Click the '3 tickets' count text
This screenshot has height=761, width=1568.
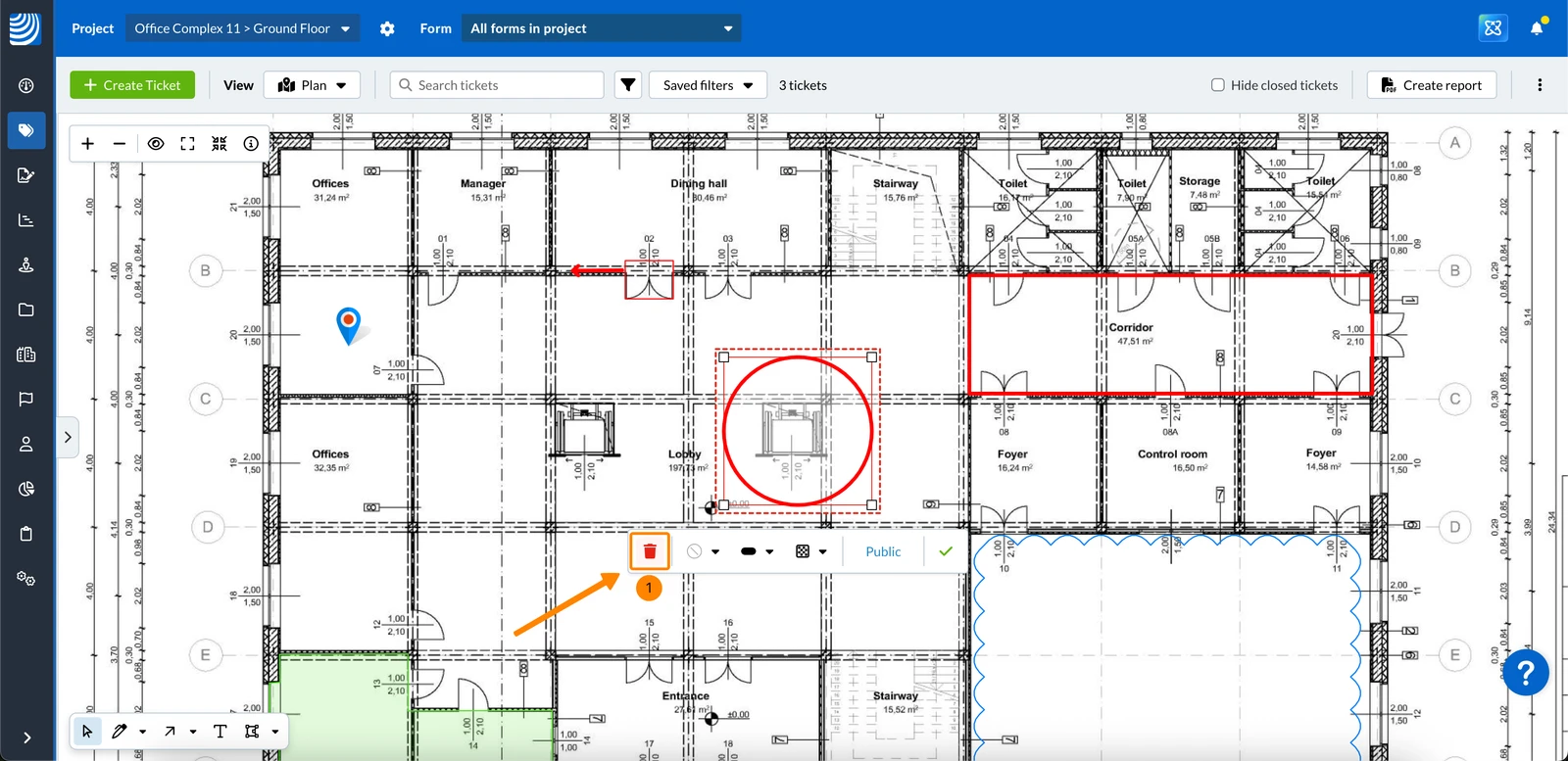coord(803,85)
